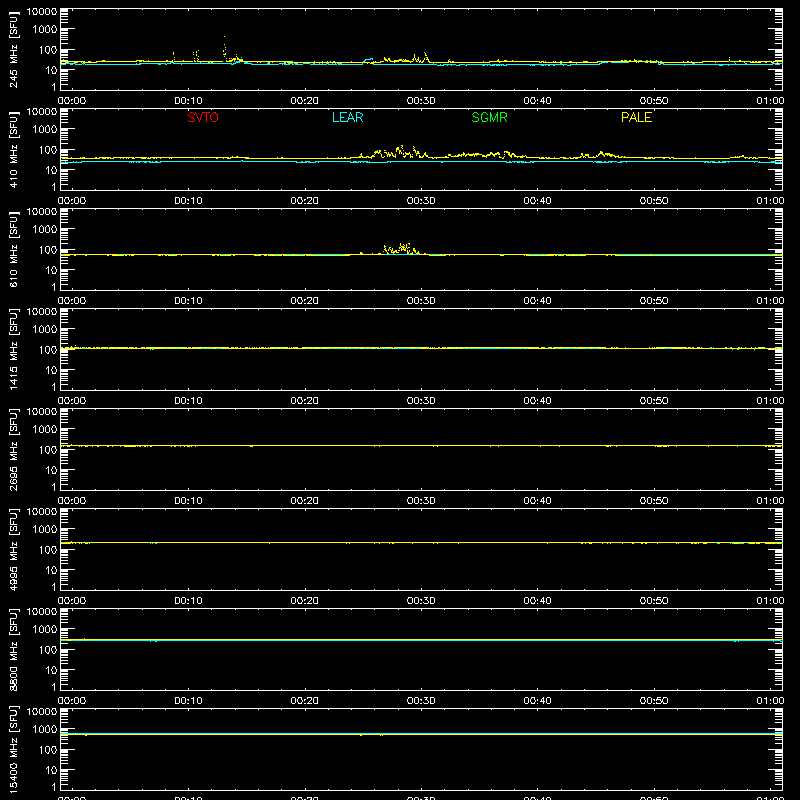This screenshot has width=800, height=800.
Task: Select the 4995 MHz [SFU] axis title
Action: [x=13, y=549]
